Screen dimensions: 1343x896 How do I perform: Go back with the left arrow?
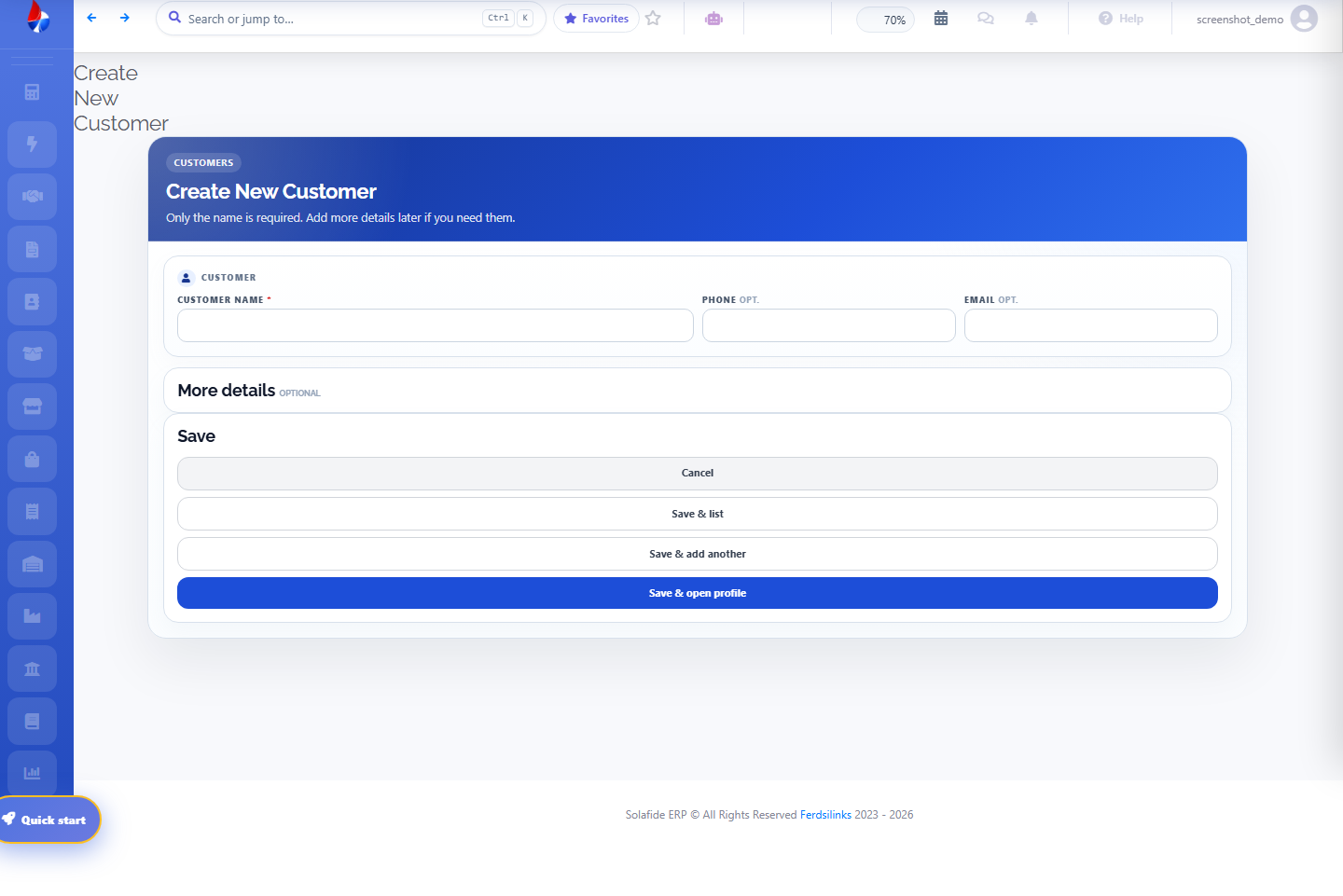tap(91, 18)
